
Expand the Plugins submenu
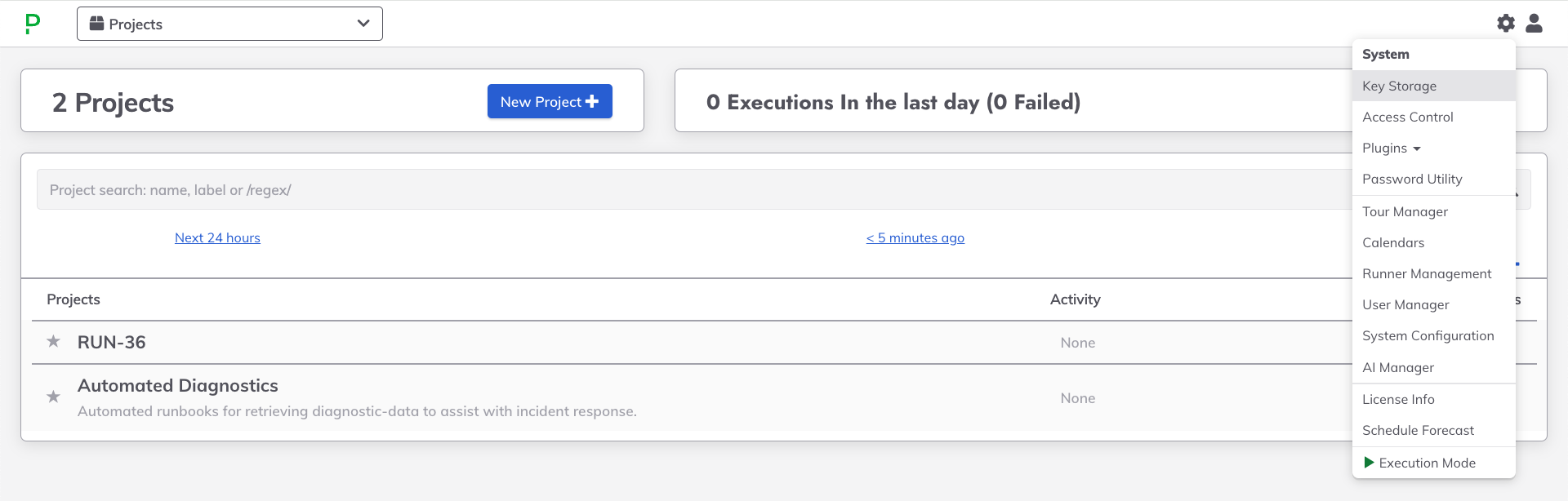pyautogui.click(x=1392, y=149)
